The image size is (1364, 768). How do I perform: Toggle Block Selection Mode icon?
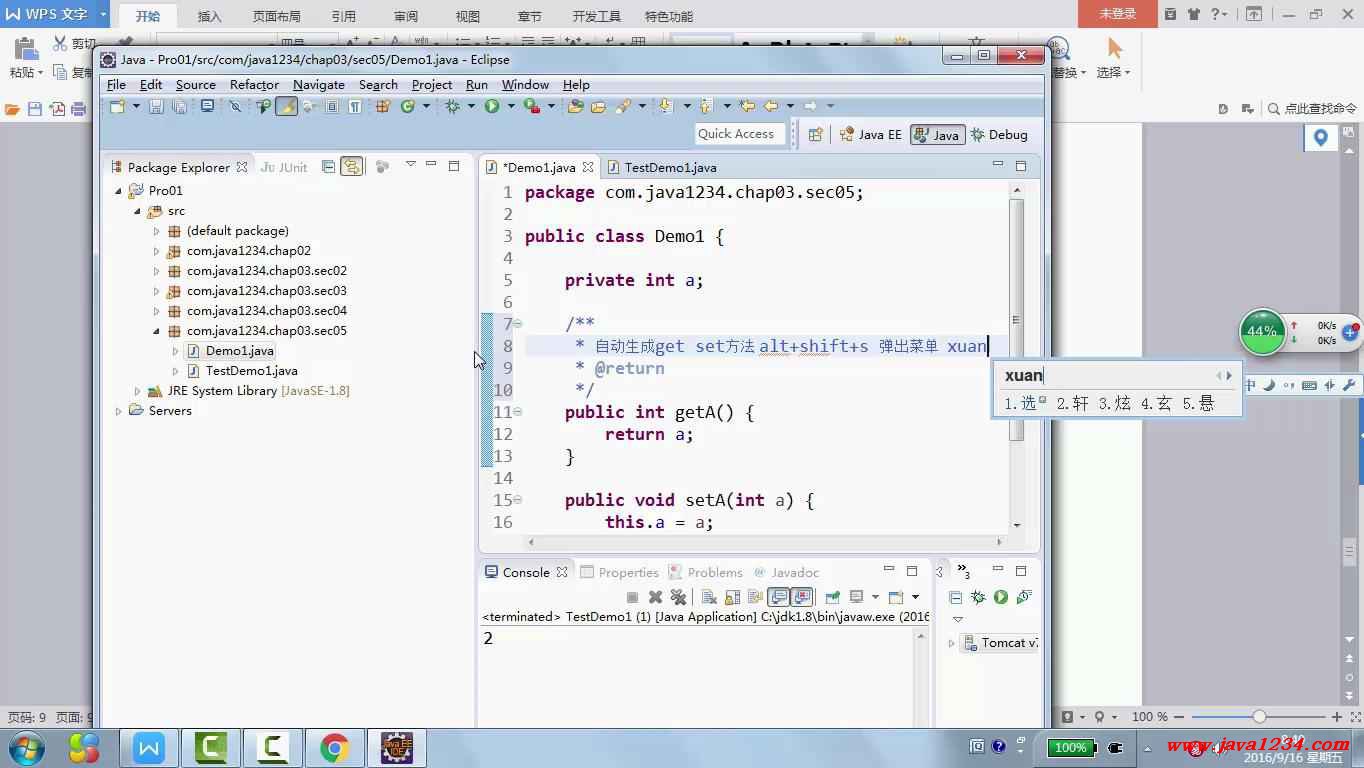pyautogui.click(x=332, y=106)
